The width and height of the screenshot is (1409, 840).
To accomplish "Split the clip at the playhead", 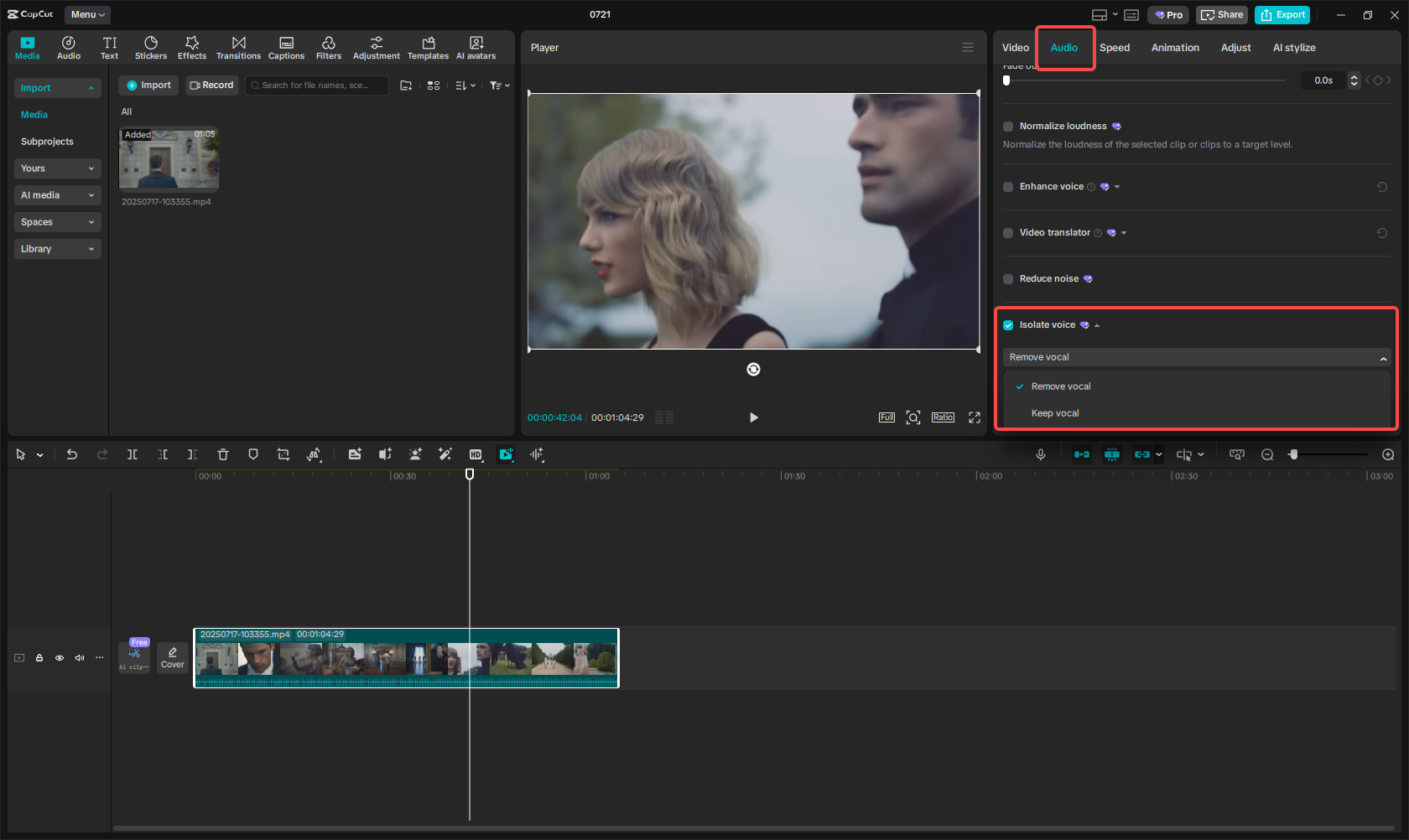I will [132, 454].
